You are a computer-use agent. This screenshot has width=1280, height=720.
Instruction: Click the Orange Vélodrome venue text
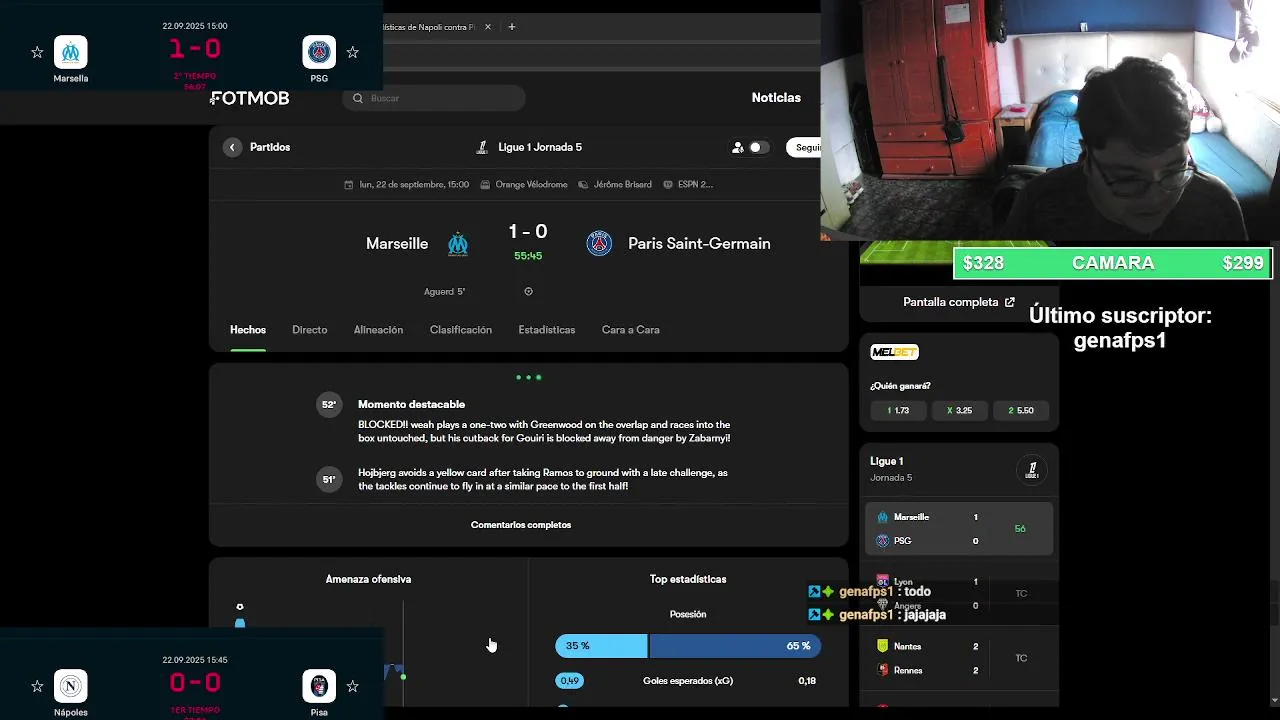coord(531,185)
